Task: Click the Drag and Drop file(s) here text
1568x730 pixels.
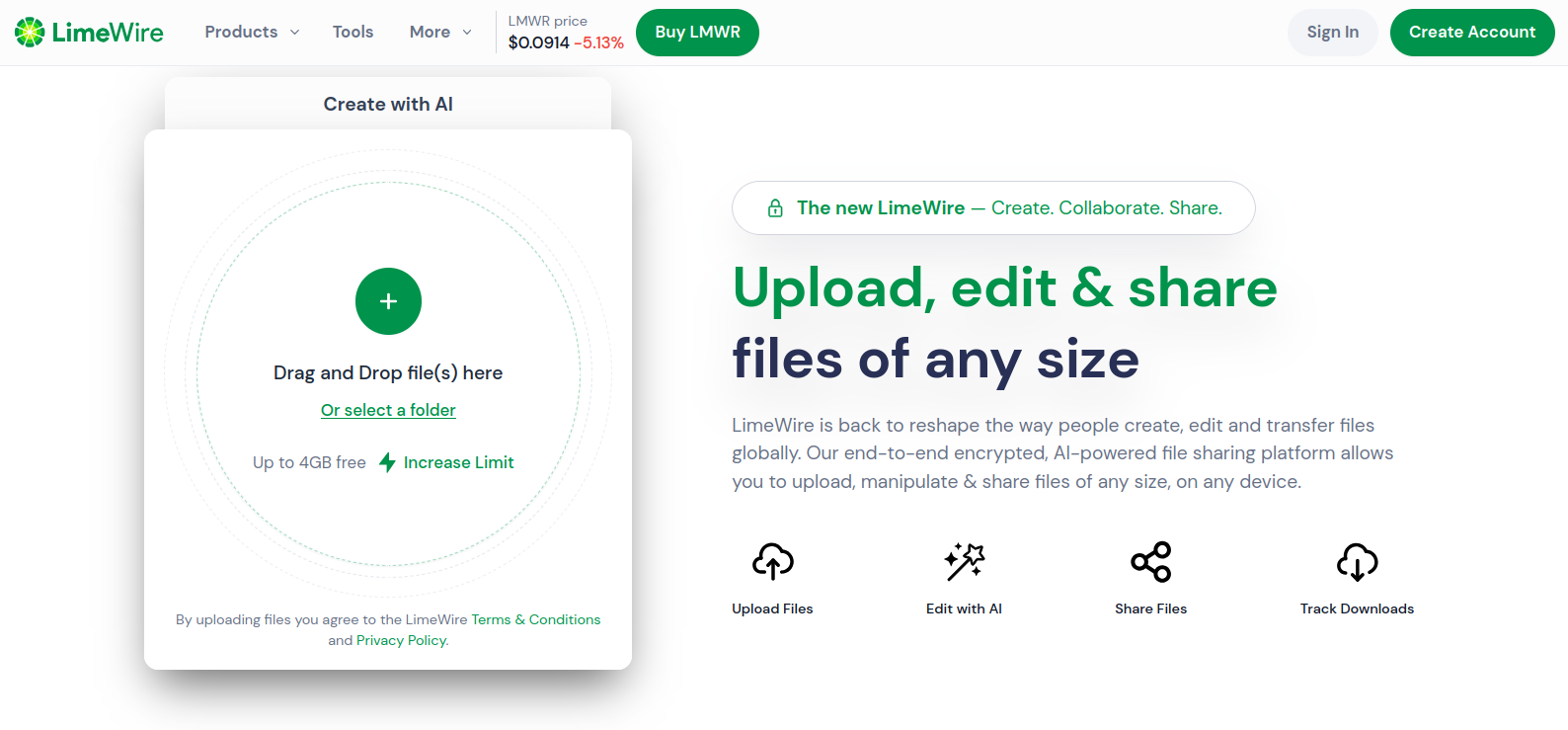Action: 388,372
